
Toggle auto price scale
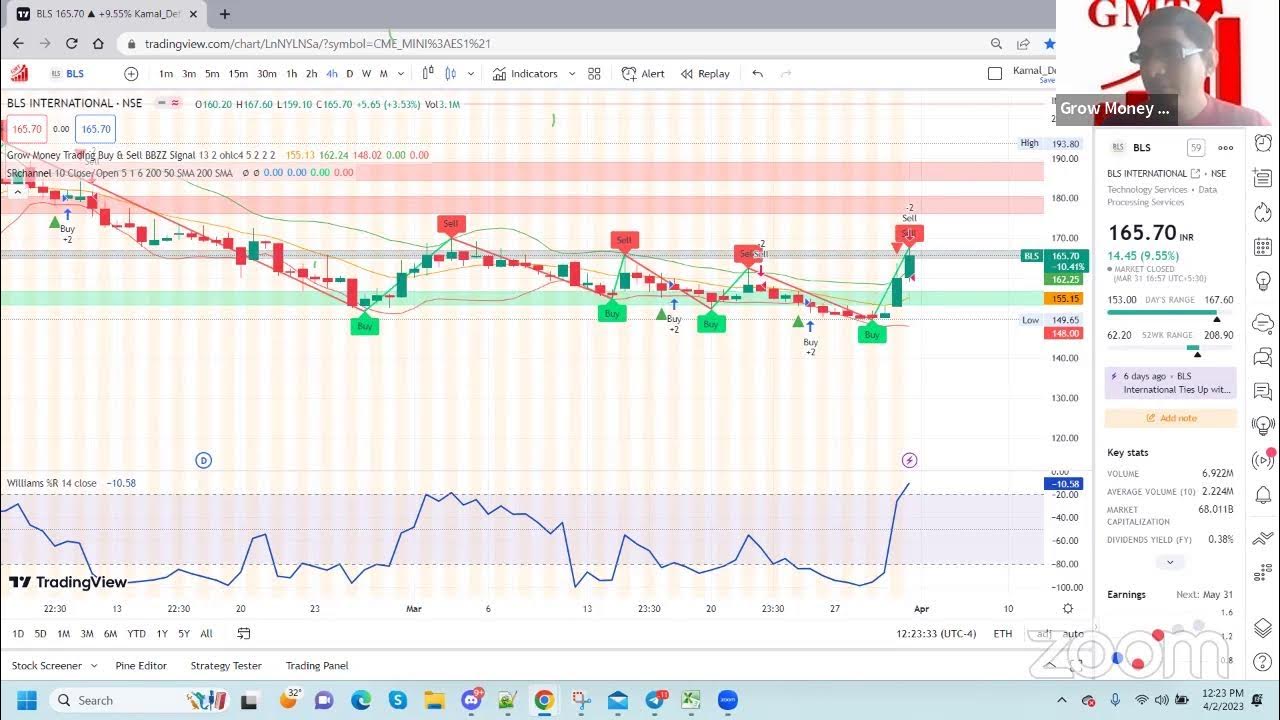(1073, 633)
